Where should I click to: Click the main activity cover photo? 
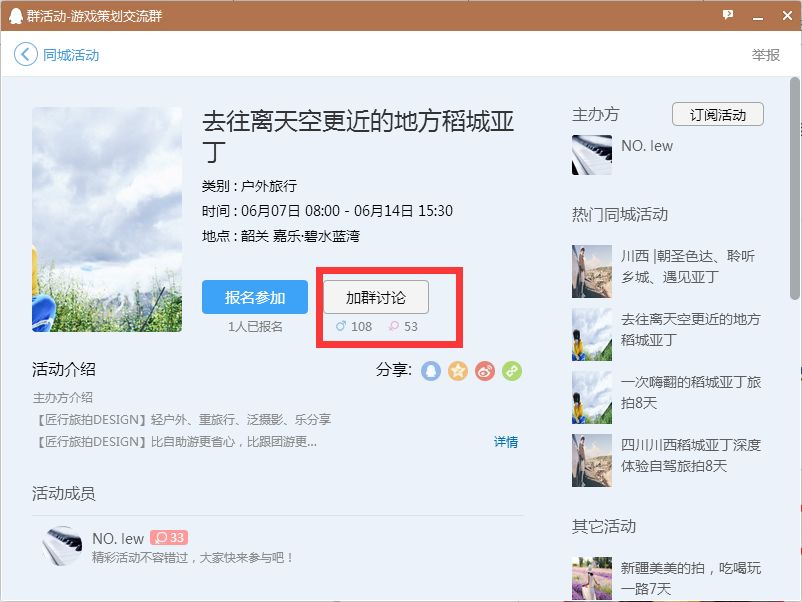click(108, 220)
